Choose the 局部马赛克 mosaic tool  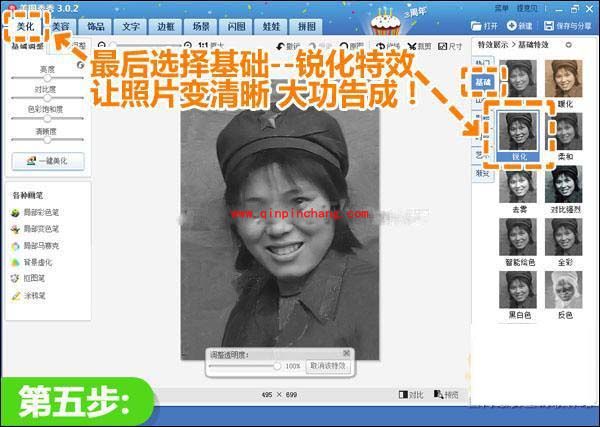[36, 246]
